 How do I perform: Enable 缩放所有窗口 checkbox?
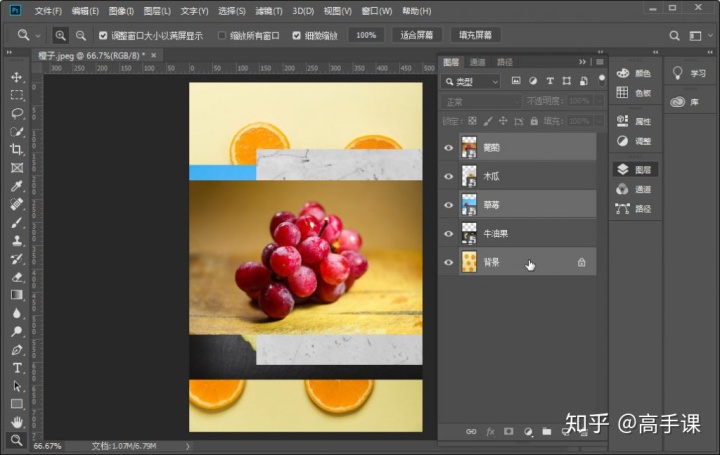222,35
